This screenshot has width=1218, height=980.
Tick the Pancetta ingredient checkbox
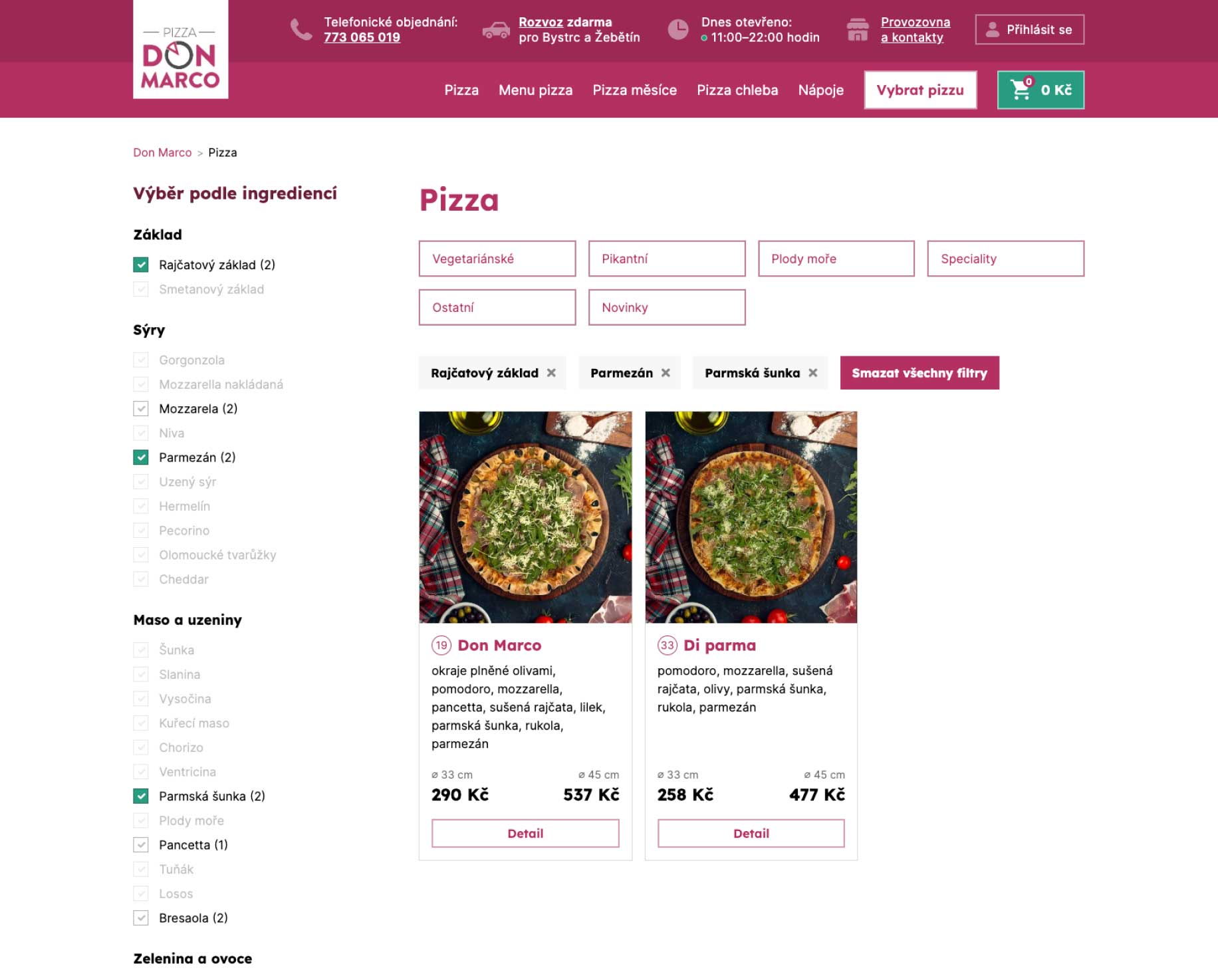point(141,845)
